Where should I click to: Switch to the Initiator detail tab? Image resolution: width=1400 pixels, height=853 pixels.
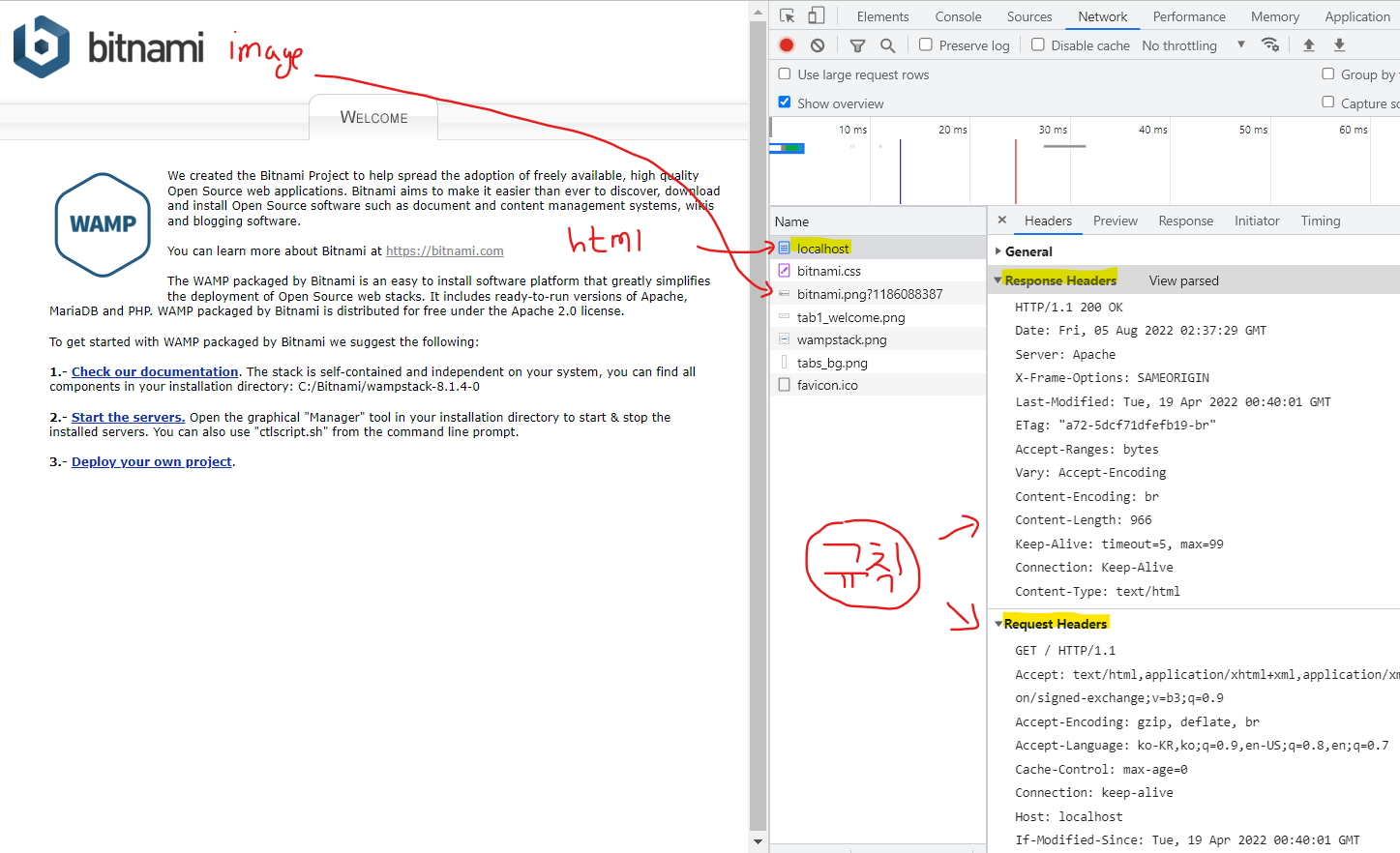click(x=1257, y=221)
